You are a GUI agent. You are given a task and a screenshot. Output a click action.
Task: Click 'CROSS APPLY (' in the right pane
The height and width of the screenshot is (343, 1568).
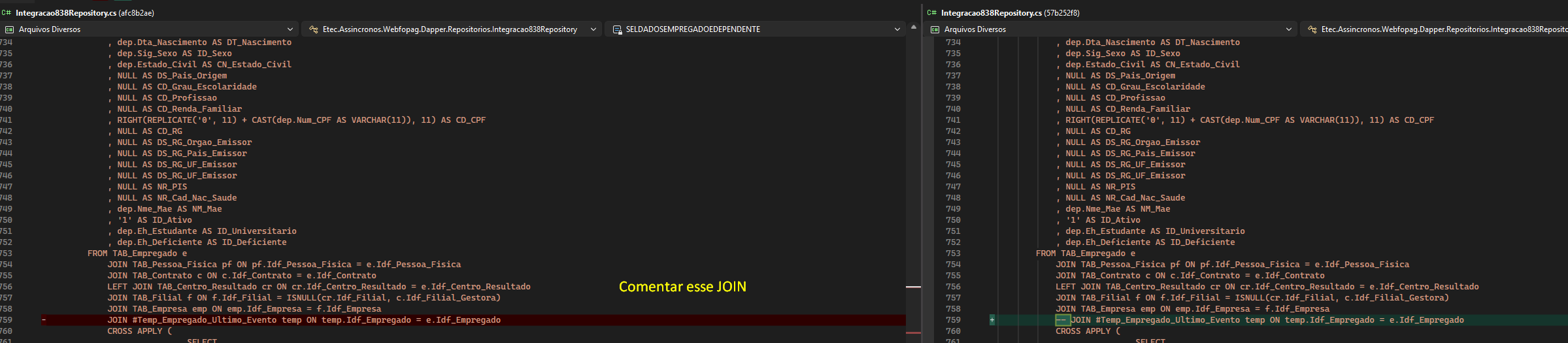click(1088, 331)
